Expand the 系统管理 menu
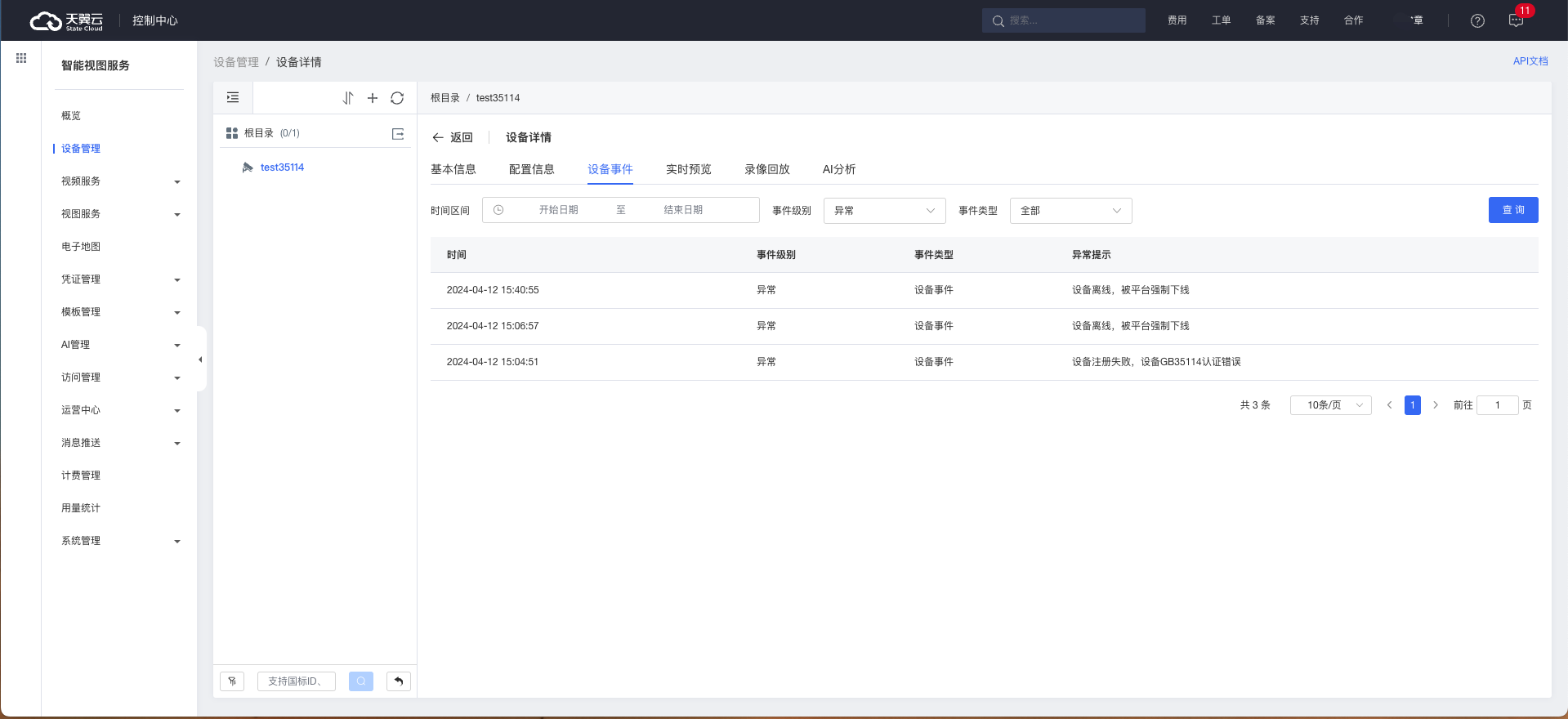1568x719 pixels. [121, 541]
